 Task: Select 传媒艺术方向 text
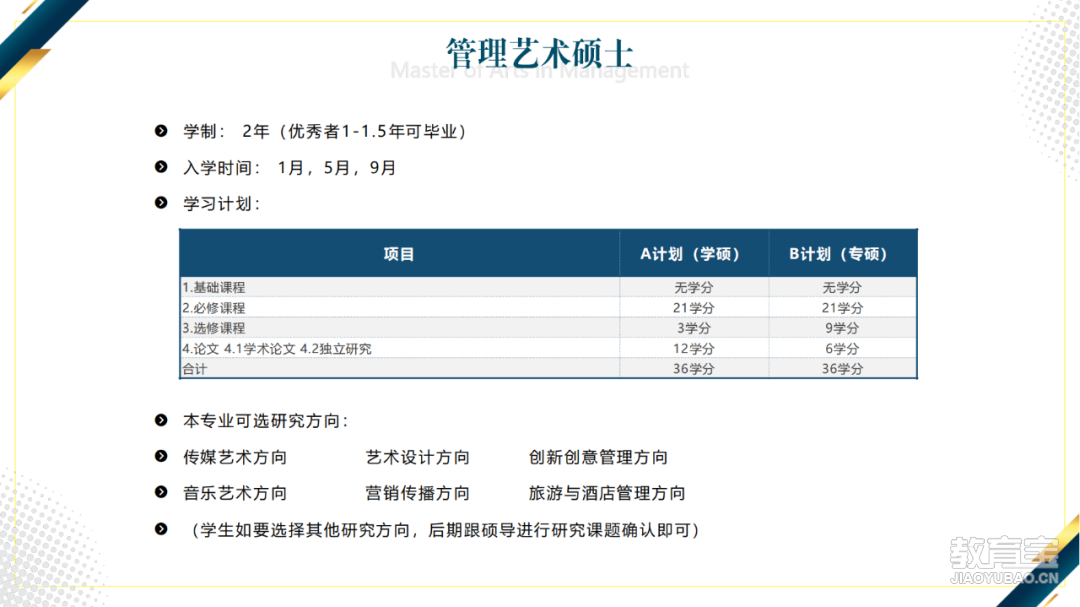click(235, 457)
